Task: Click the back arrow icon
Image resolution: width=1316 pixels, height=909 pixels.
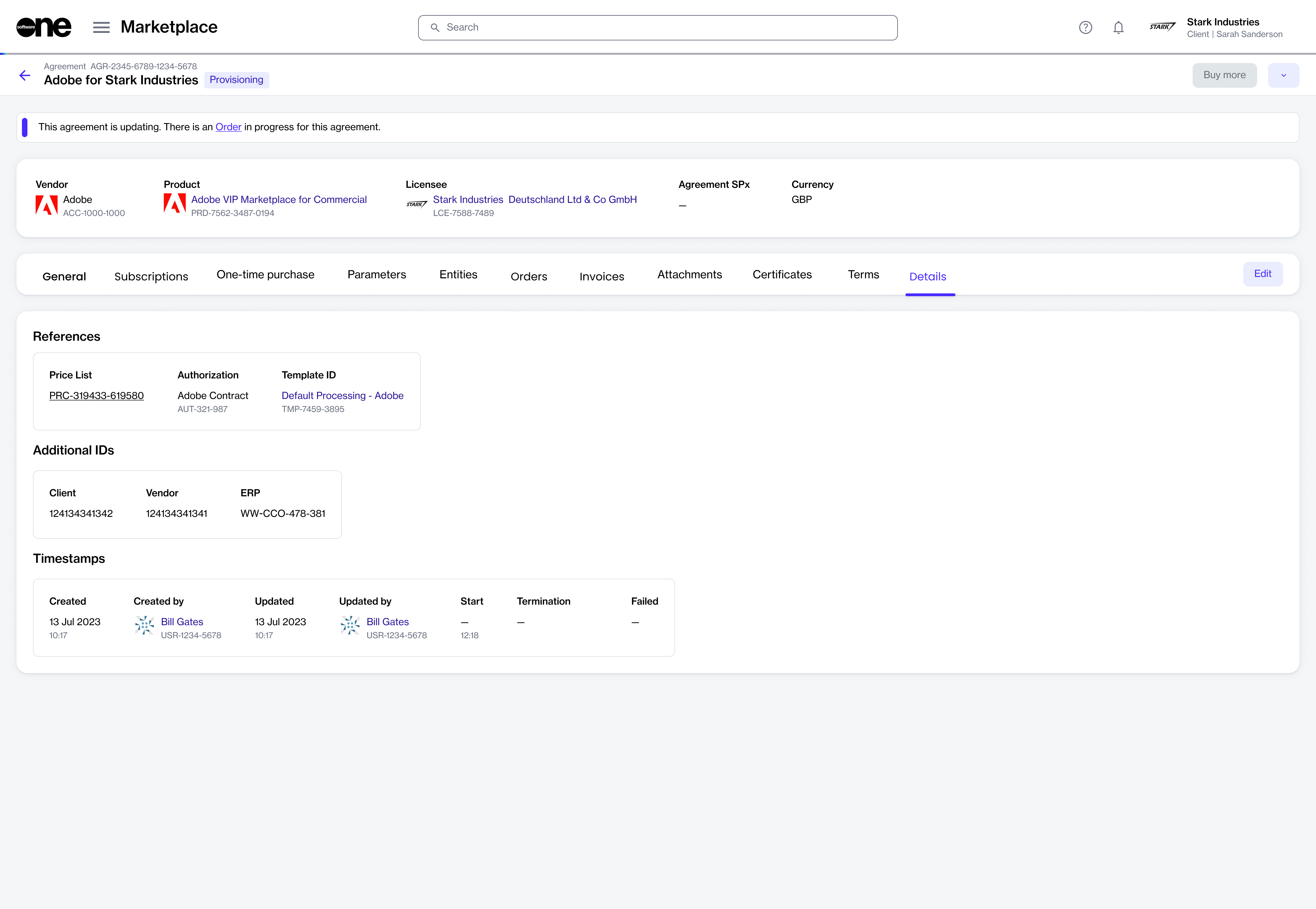Action: tap(24, 75)
